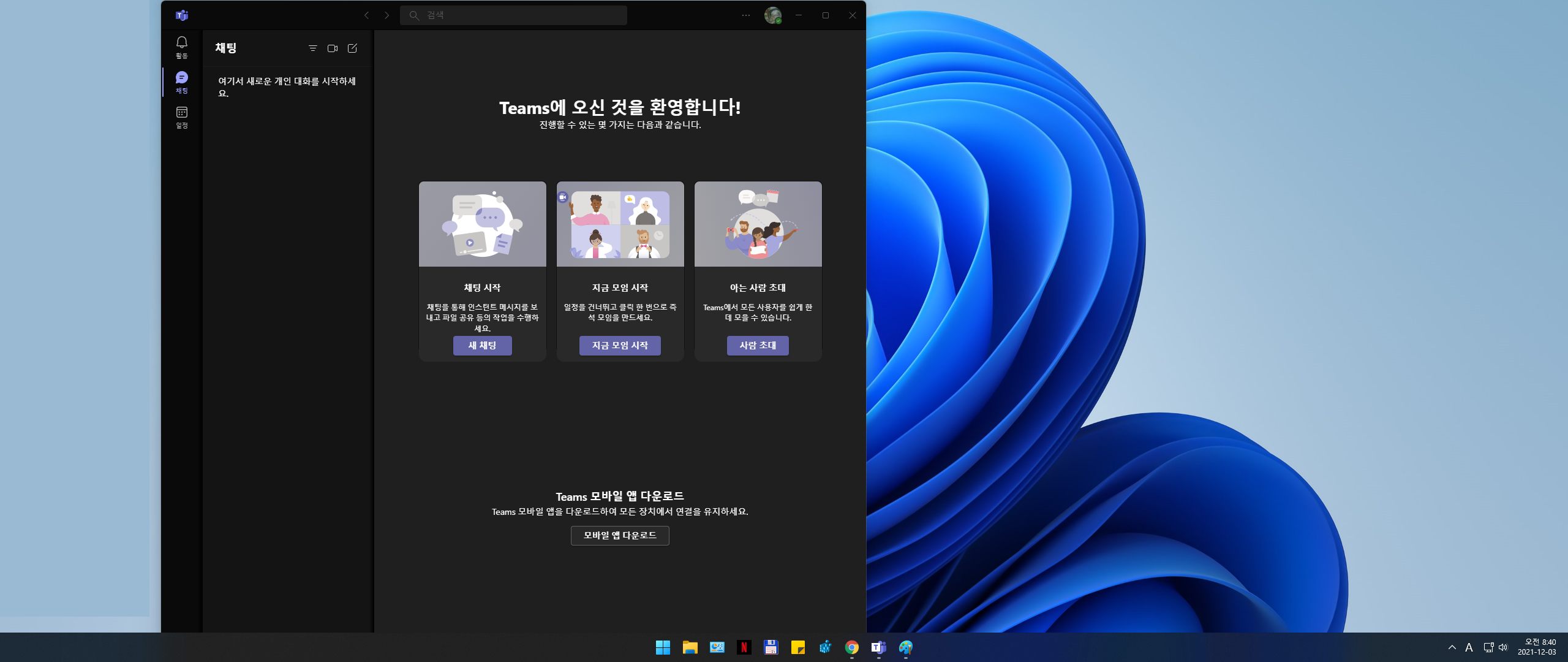
Task: Toggle the IME input mode indicator A
Action: 1469,647
